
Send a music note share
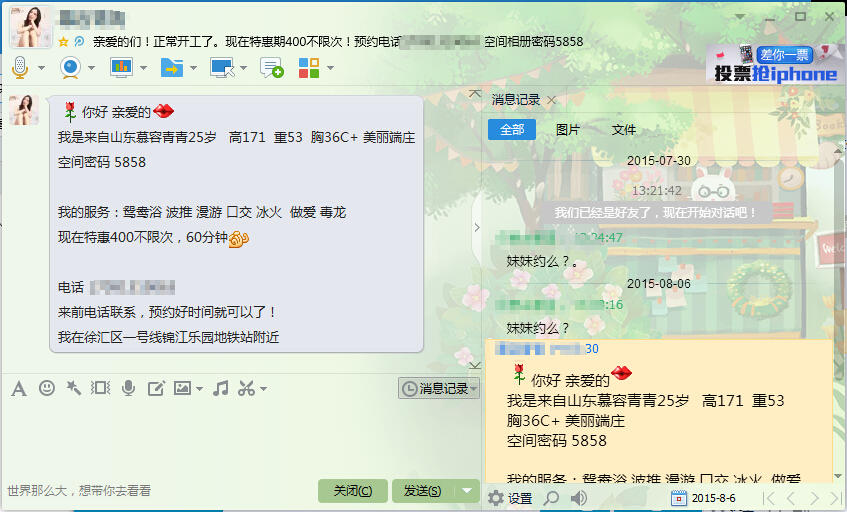coord(220,388)
